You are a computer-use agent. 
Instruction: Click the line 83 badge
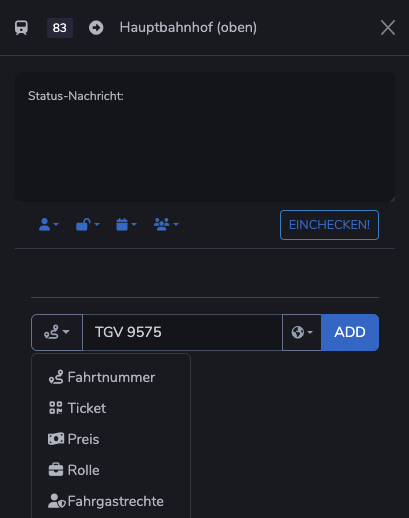pyautogui.click(x=60, y=28)
